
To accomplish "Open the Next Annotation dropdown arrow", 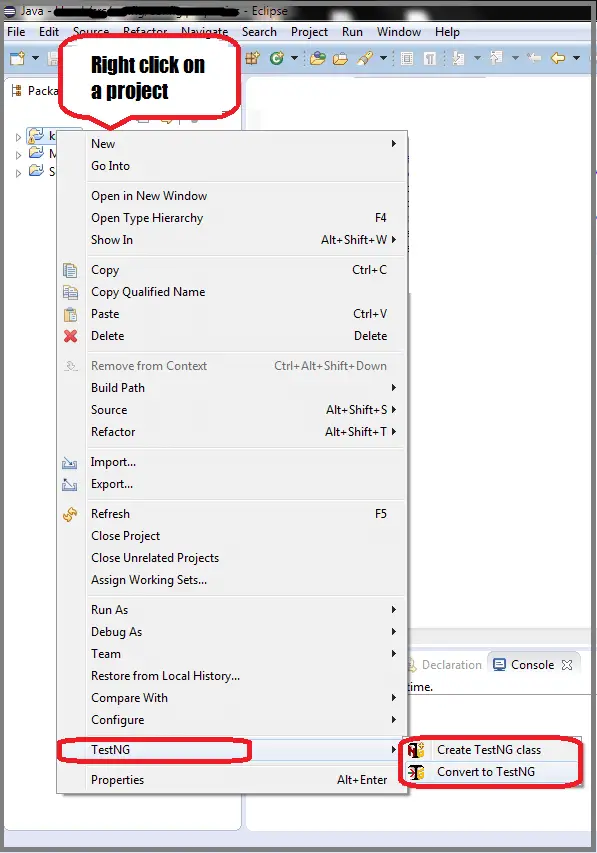I will (x=477, y=58).
